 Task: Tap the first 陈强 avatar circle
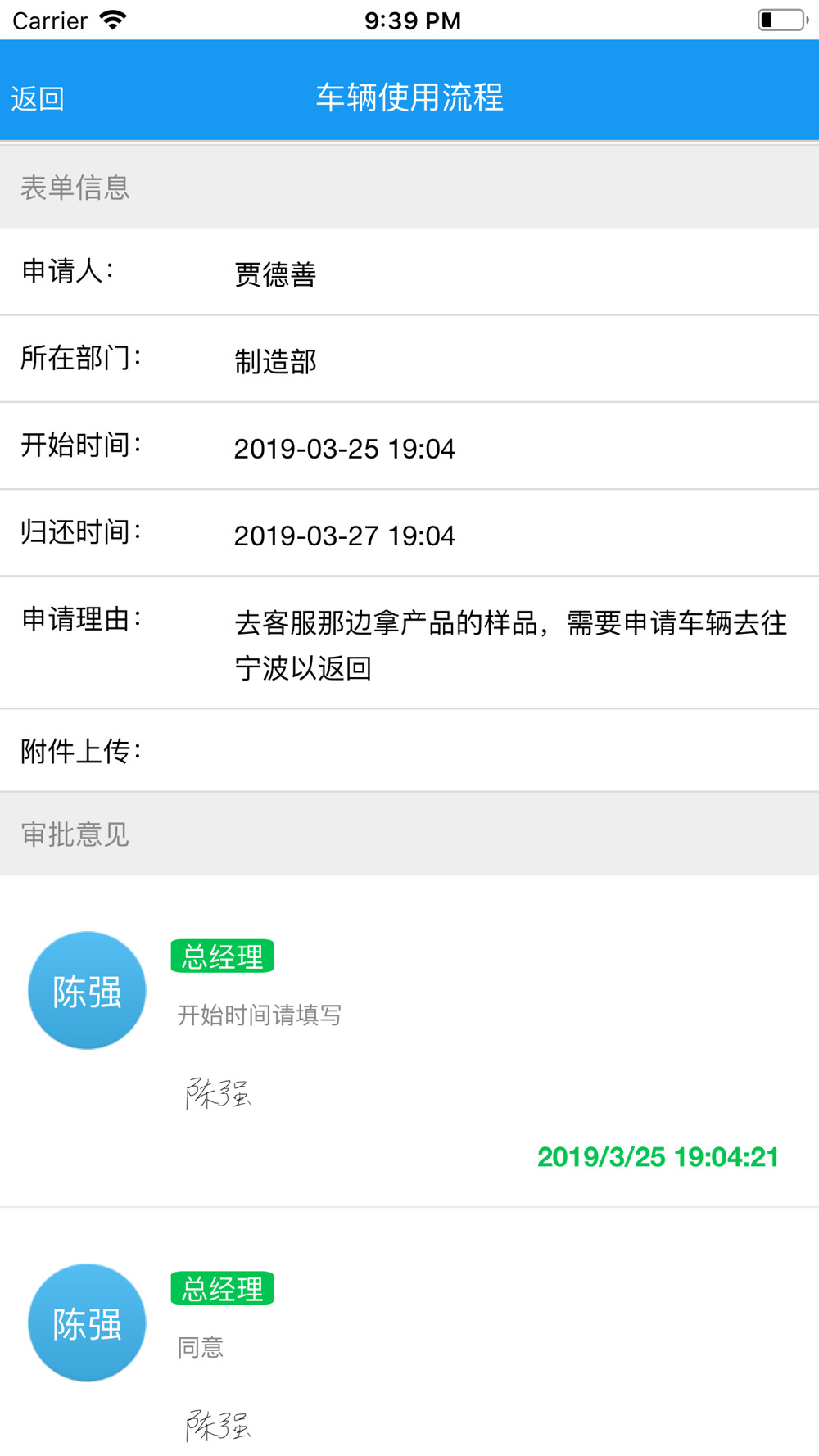pos(87,990)
